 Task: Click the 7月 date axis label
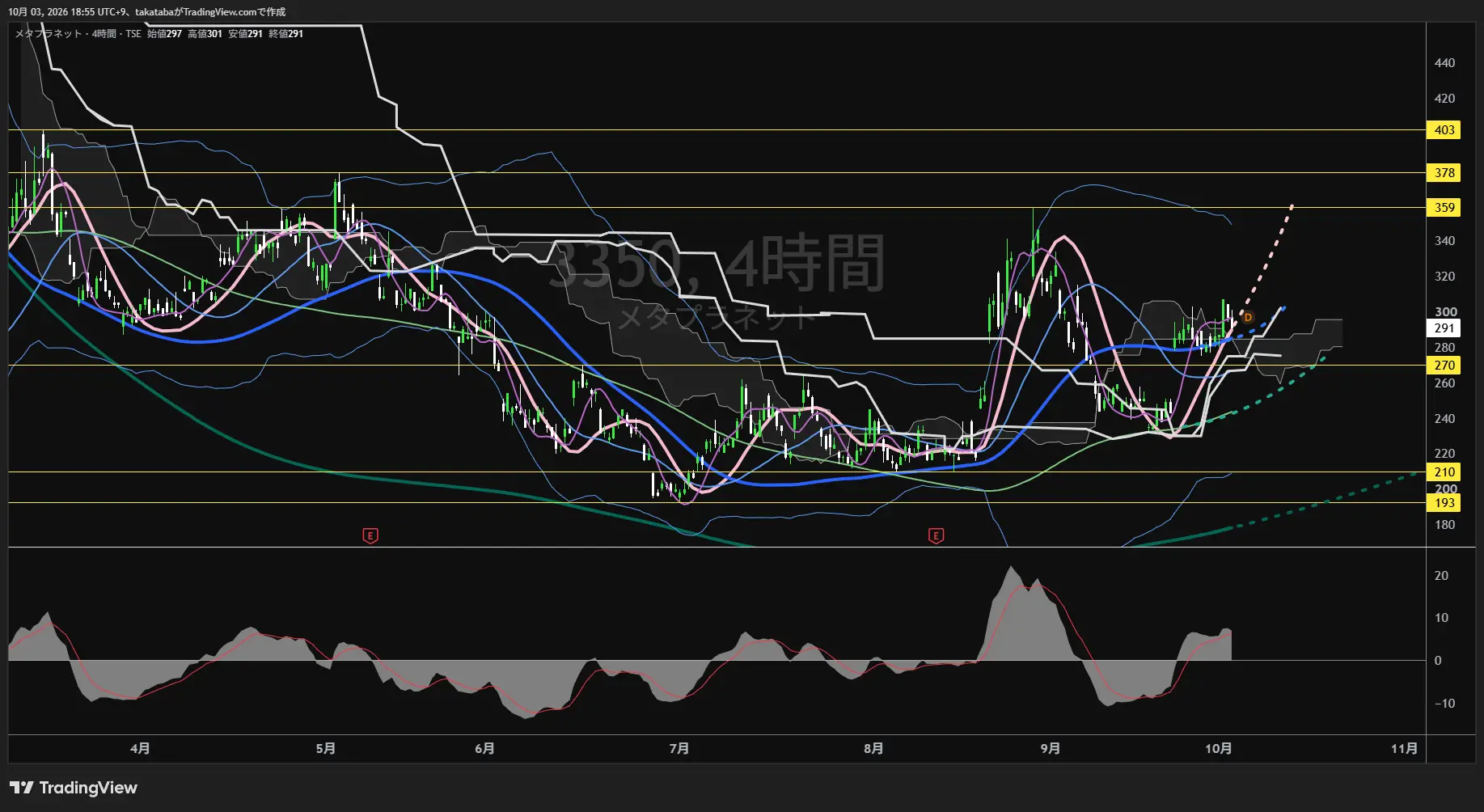coord(679,748)
